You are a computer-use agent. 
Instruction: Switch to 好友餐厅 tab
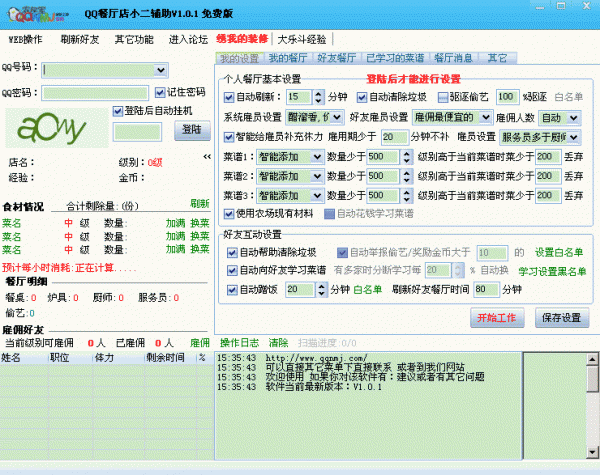pyautogui.click(x=336, y=58)
